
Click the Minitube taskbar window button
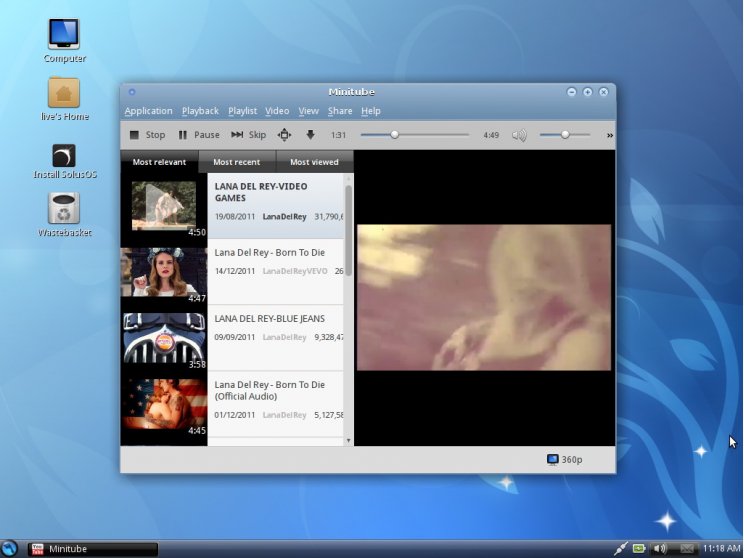point(93,549)
